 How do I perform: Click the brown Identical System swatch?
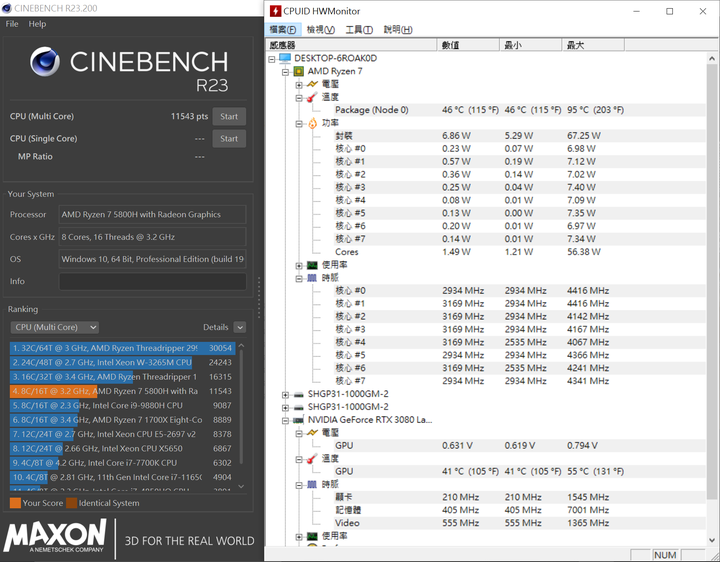(x=71, y=503)
